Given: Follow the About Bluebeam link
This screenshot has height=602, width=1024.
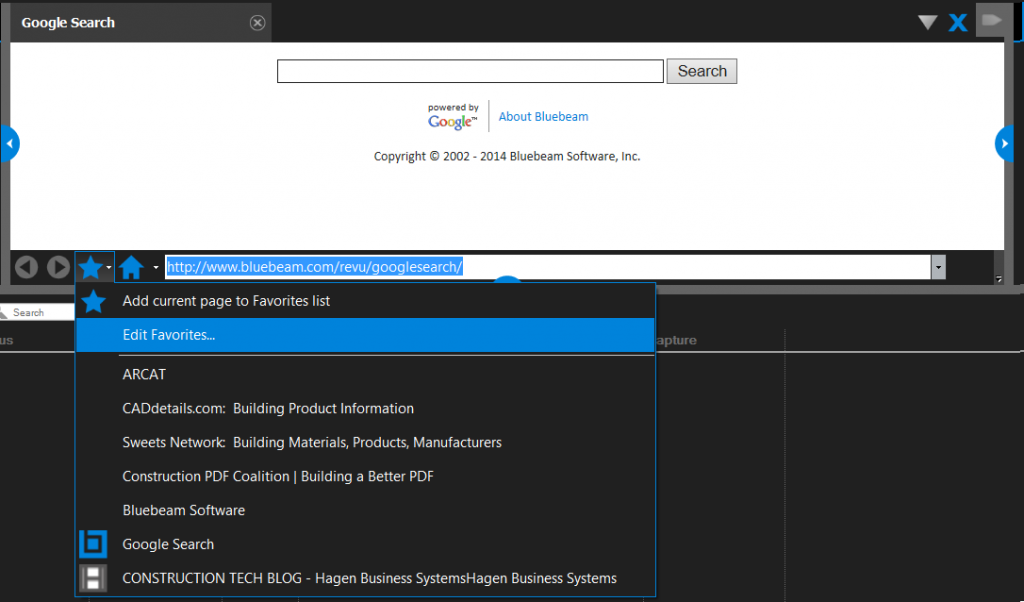Looking at the screenshot, I should [x=543, y=117].
